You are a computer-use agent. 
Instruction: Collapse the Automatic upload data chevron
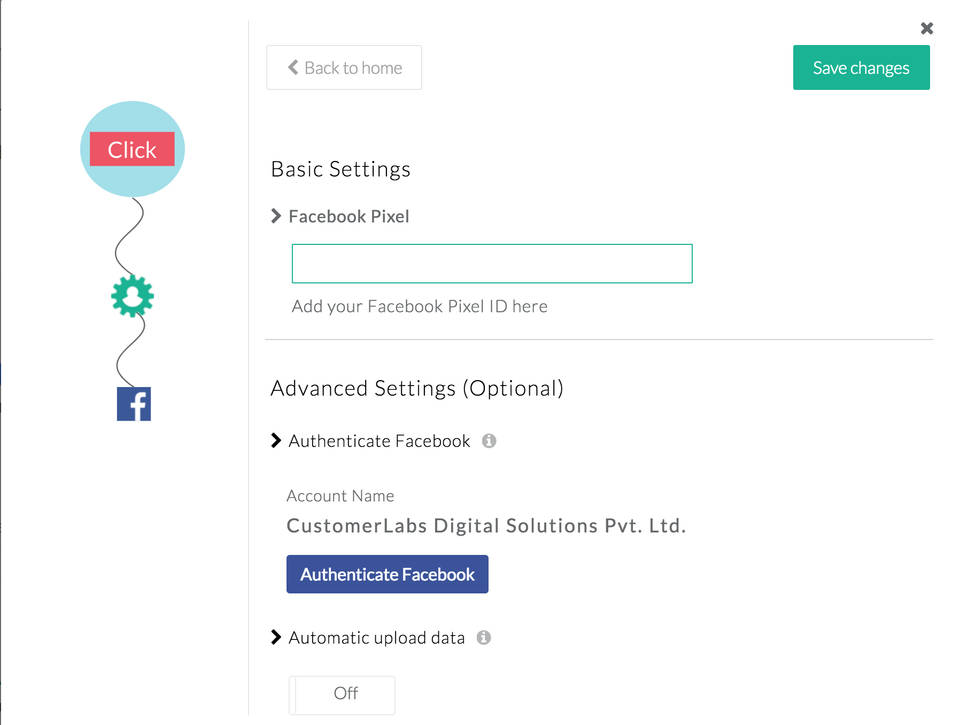coord(276,637)
